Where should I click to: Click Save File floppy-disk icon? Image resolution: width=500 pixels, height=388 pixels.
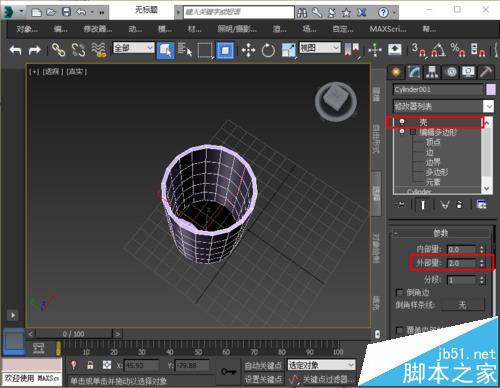[67, 12]
